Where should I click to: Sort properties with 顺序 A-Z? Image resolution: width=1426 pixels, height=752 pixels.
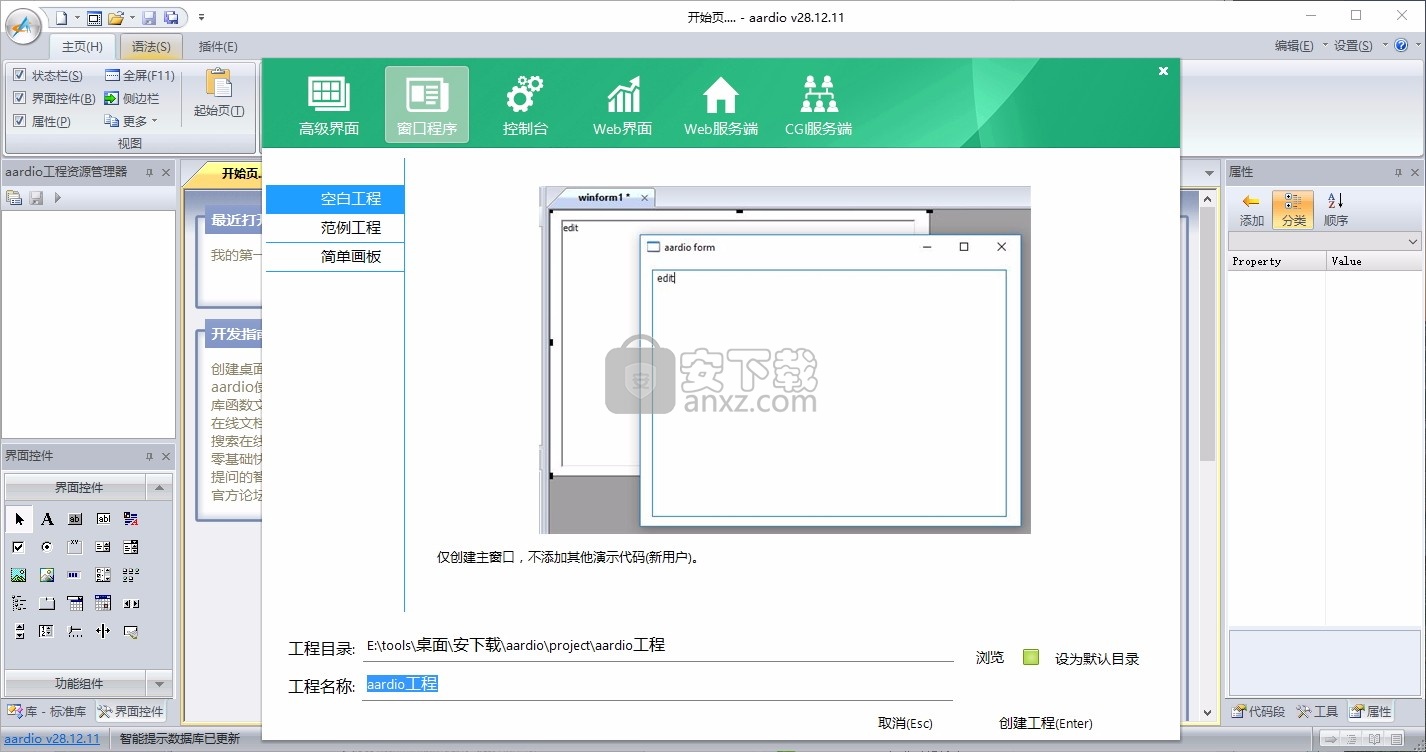click(x=1335, y=210)
